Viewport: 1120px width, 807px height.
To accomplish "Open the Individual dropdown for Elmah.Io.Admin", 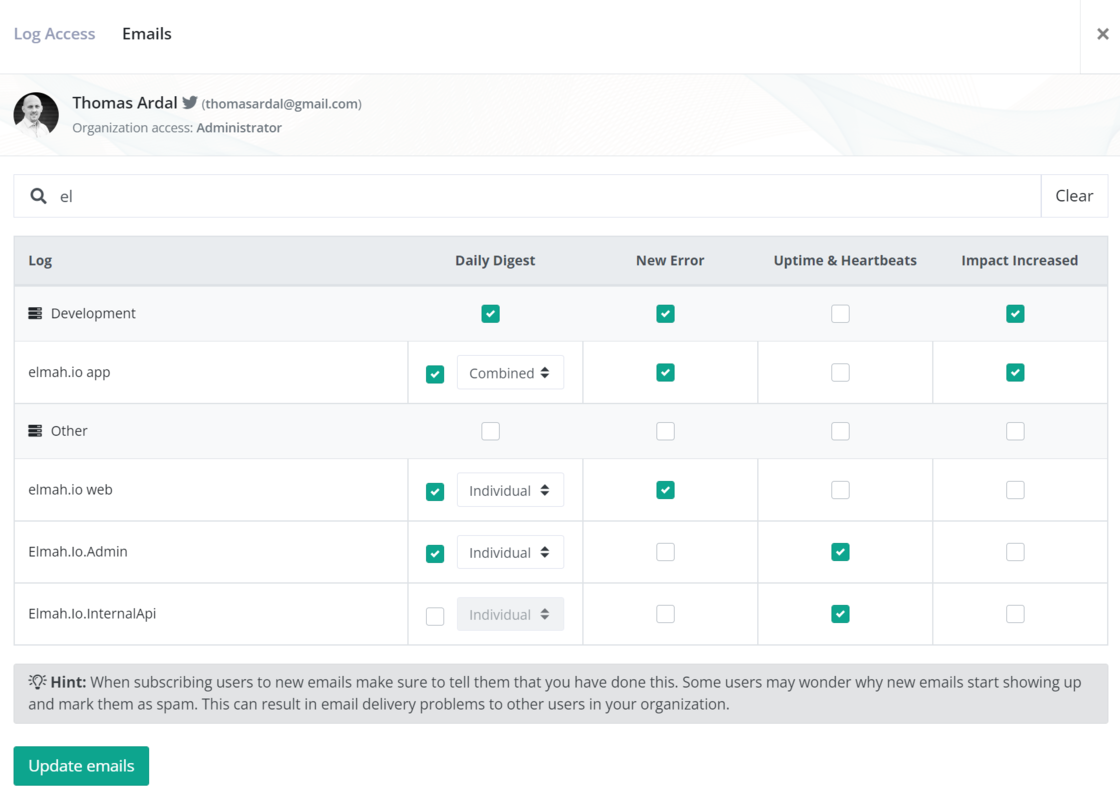I will (x=510, y=552).
